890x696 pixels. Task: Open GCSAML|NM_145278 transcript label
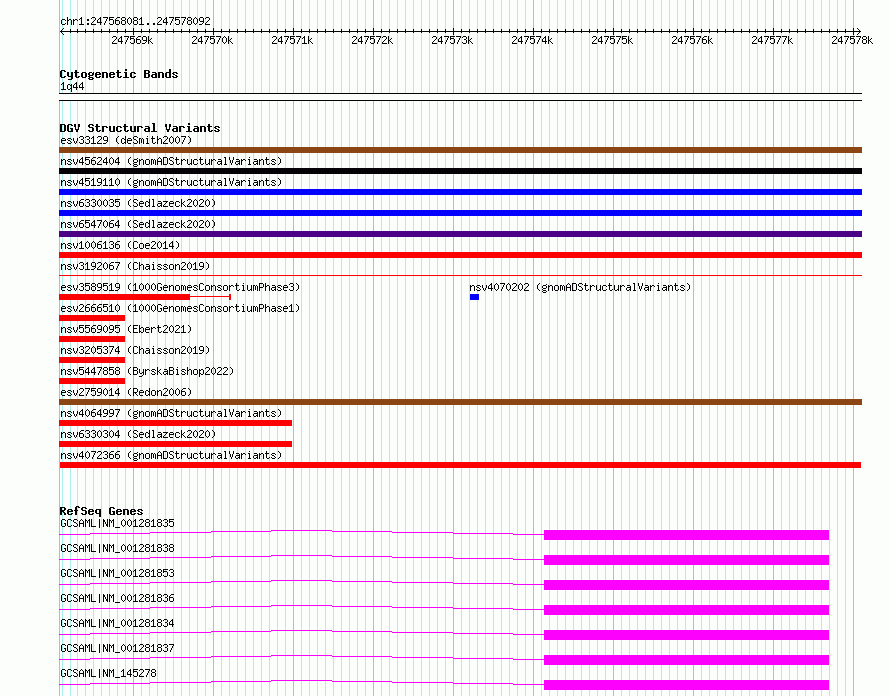coord(108,673)
